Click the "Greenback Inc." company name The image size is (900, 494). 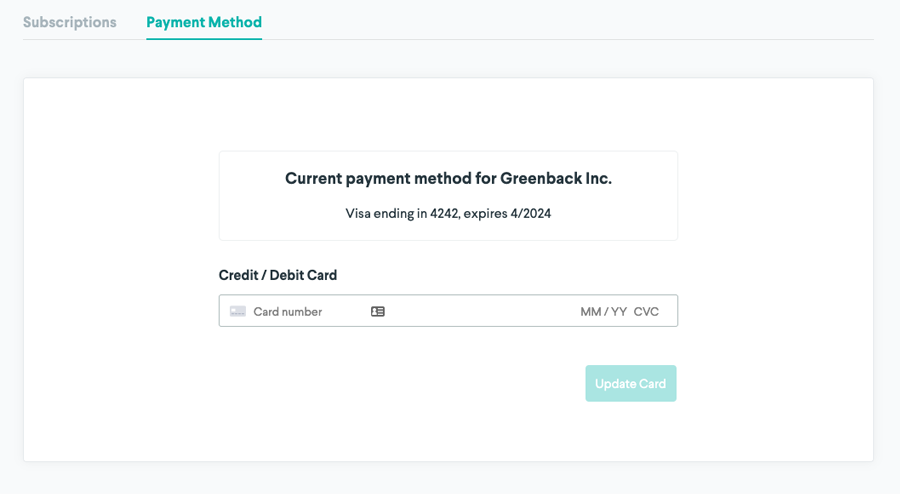[557, 179]
